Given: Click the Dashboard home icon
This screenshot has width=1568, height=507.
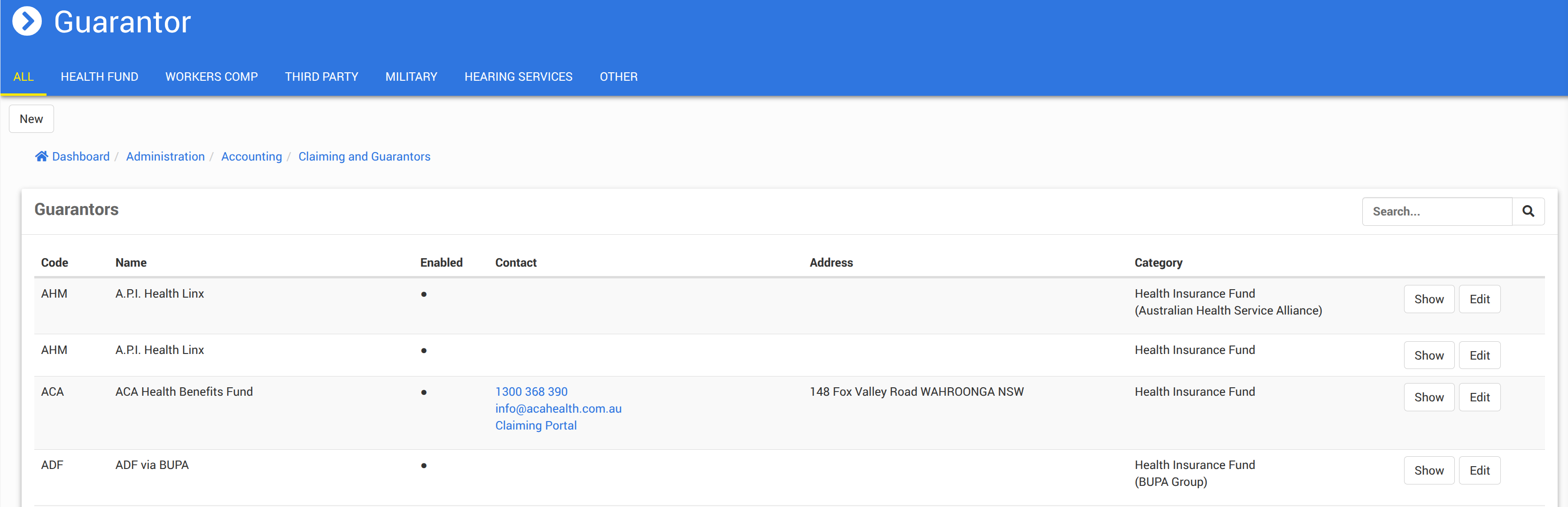Looking at the screenshot, I should (x=41, y=156).
